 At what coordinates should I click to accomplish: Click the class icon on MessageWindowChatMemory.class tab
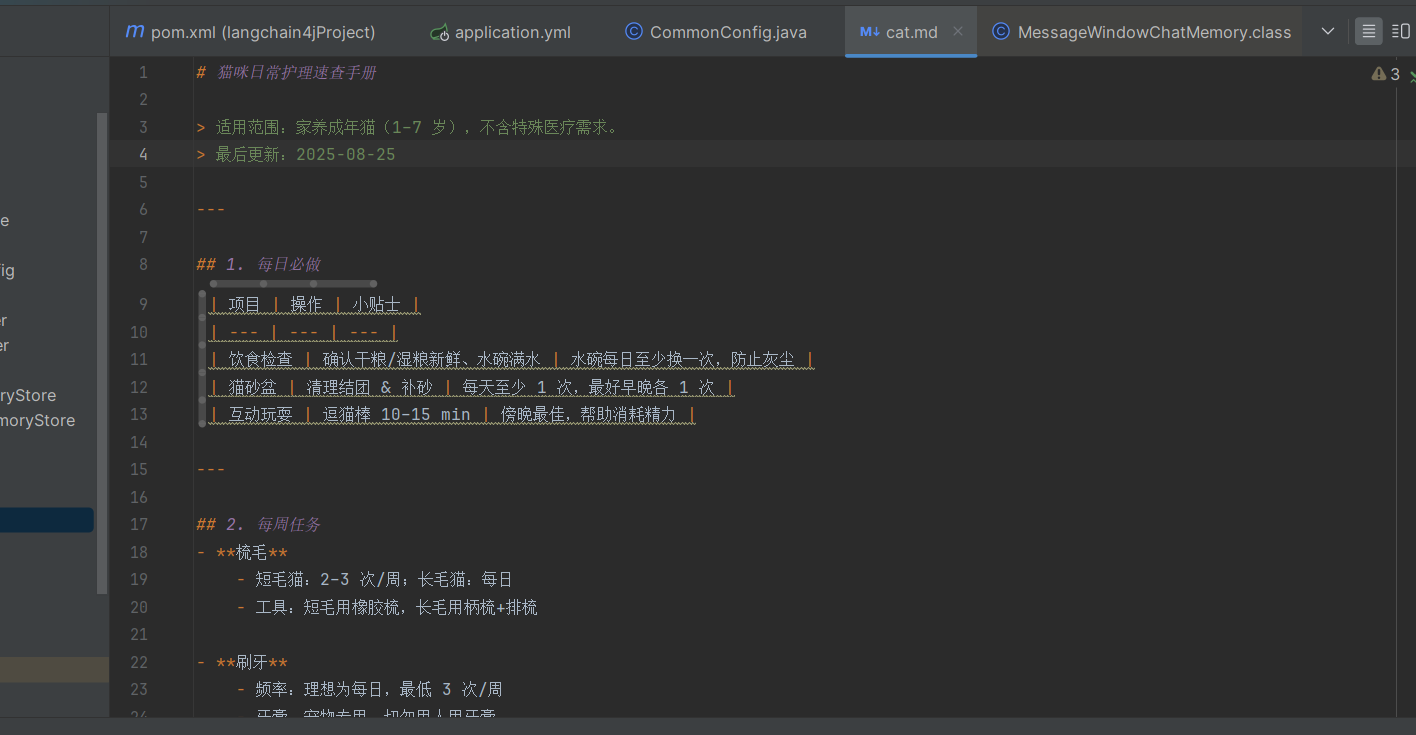[x=1001, y=32]
